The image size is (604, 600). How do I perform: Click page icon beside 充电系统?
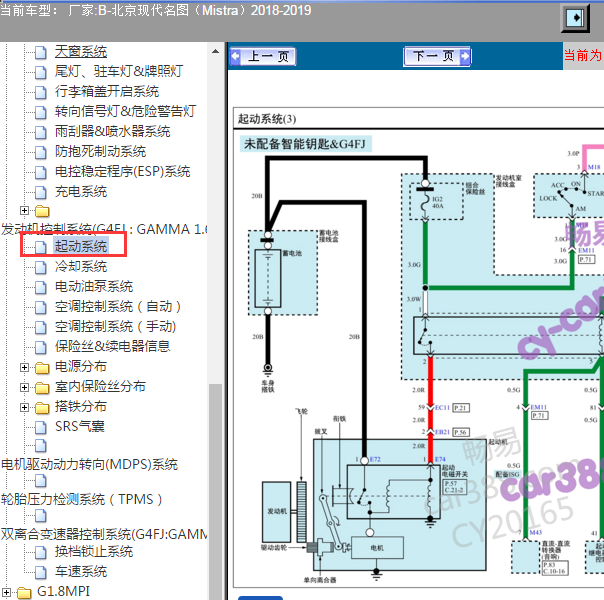click(x=41, y=192)
